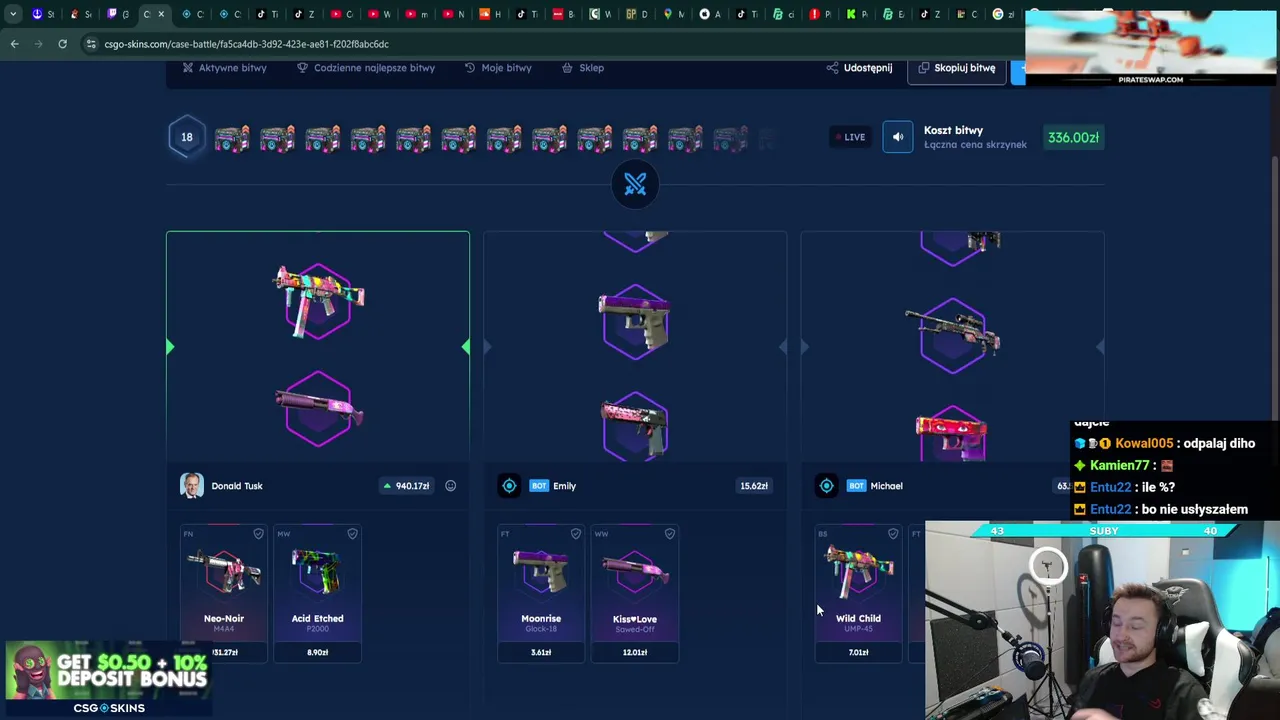Switch to the Google Maps browser tab
The width and height of the screenshot is (1280, 720).
(668, 14)
